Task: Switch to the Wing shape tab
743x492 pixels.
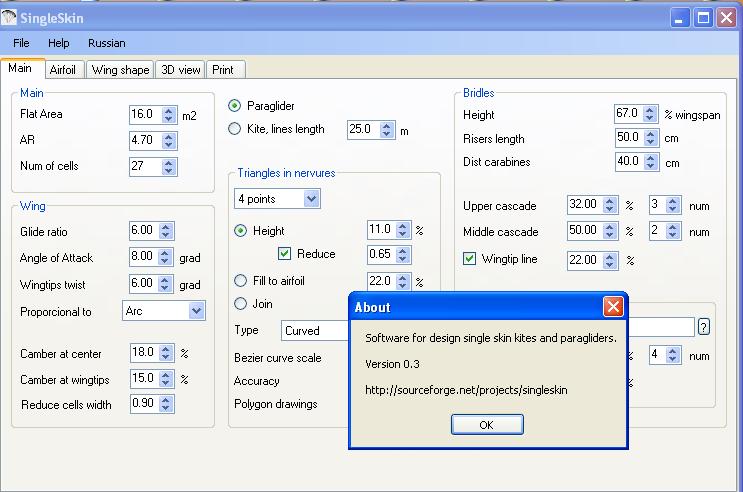Action: click(x=120, y=70)
